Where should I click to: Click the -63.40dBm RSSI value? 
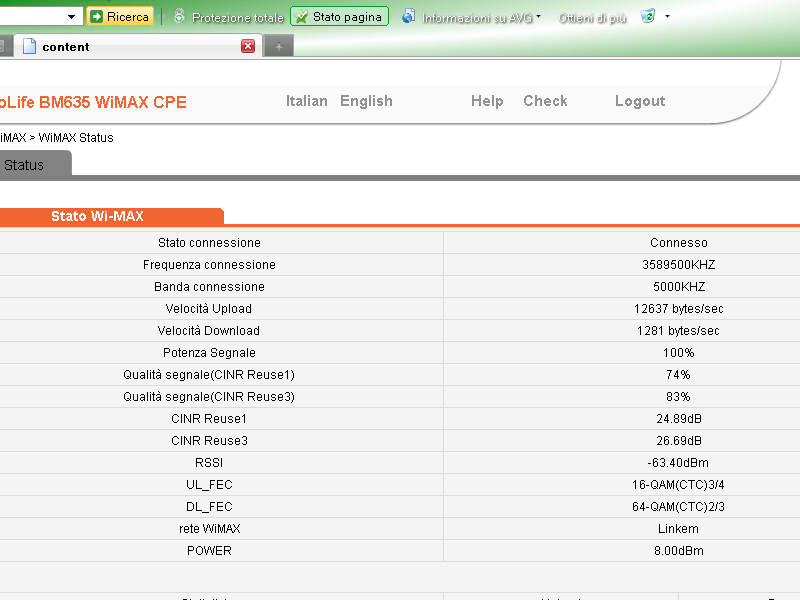point(678,462)
